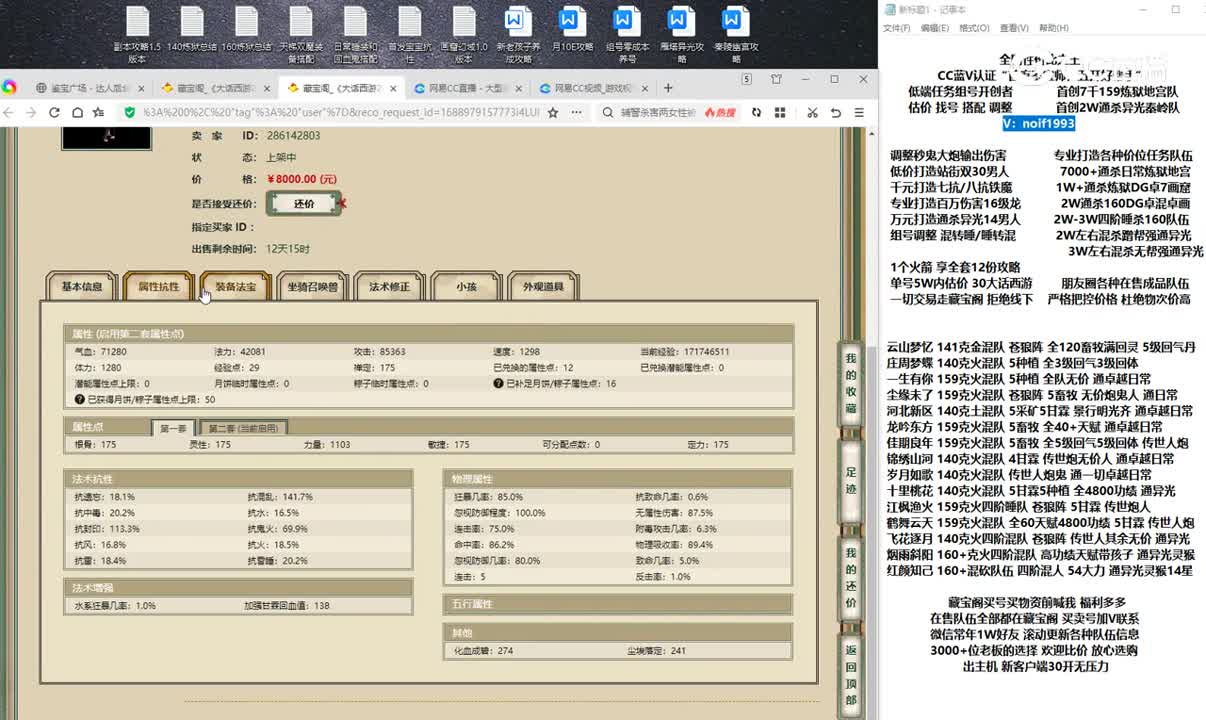The width and height of the screenshot is (1206, 720).
Task: Open desktop file 天梯双魔装备搭配
Action: [x=300, y=35]
